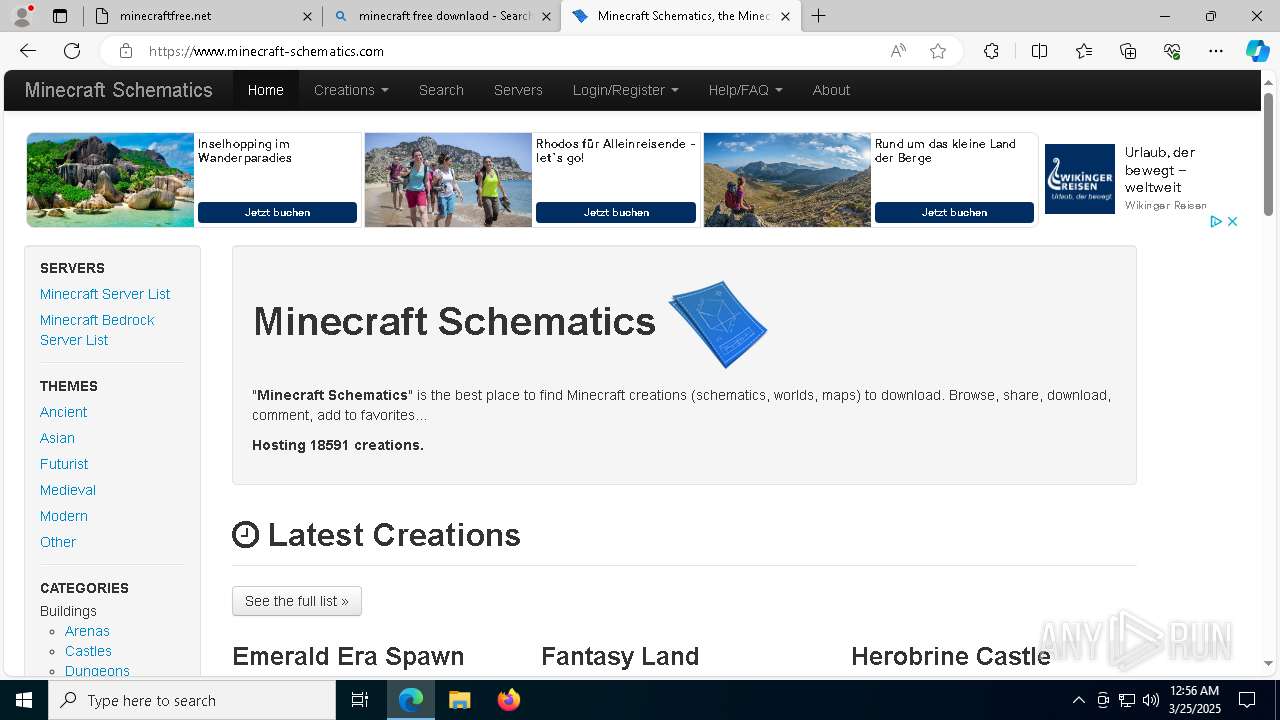1280x720 pixels.
Task: Show hidden tray icons chevron
Action: (x=1078, y=700)
